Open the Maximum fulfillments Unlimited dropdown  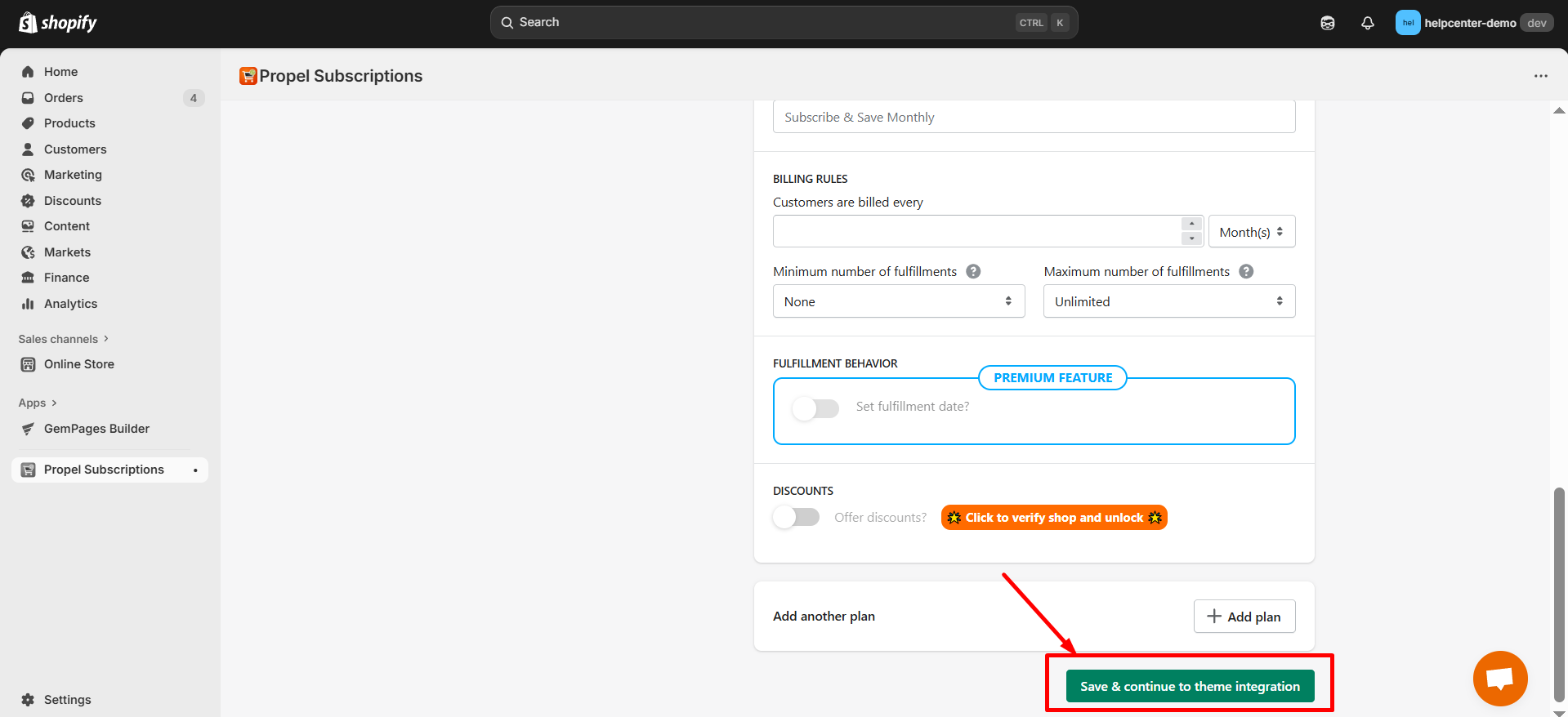(1168, 301)
